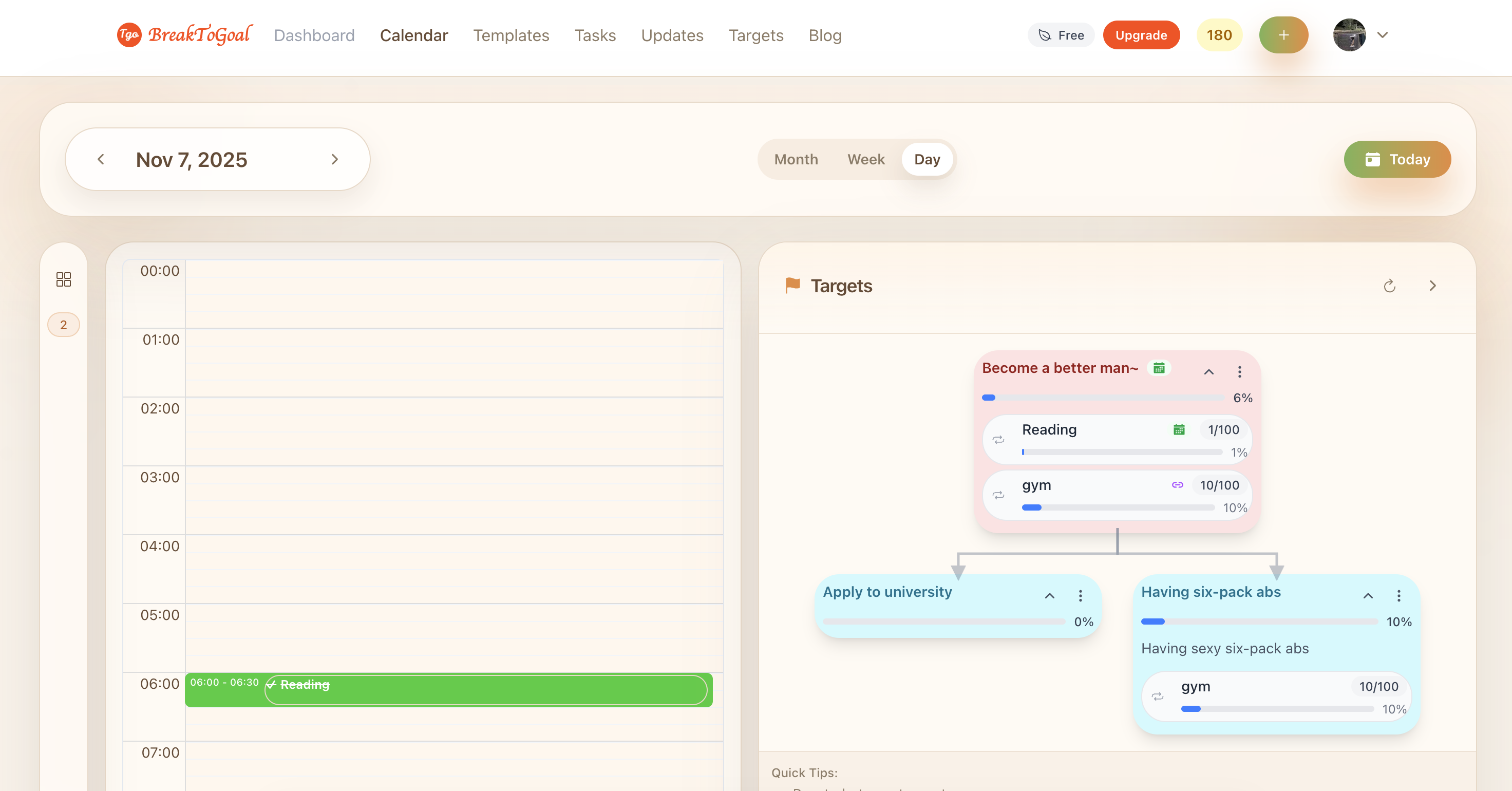Image resolution: width=1512 pixels, height=791 pixels.
Task: Open the user avatar profile picture
Action: pyautogui.click(x=1349, y=35)
